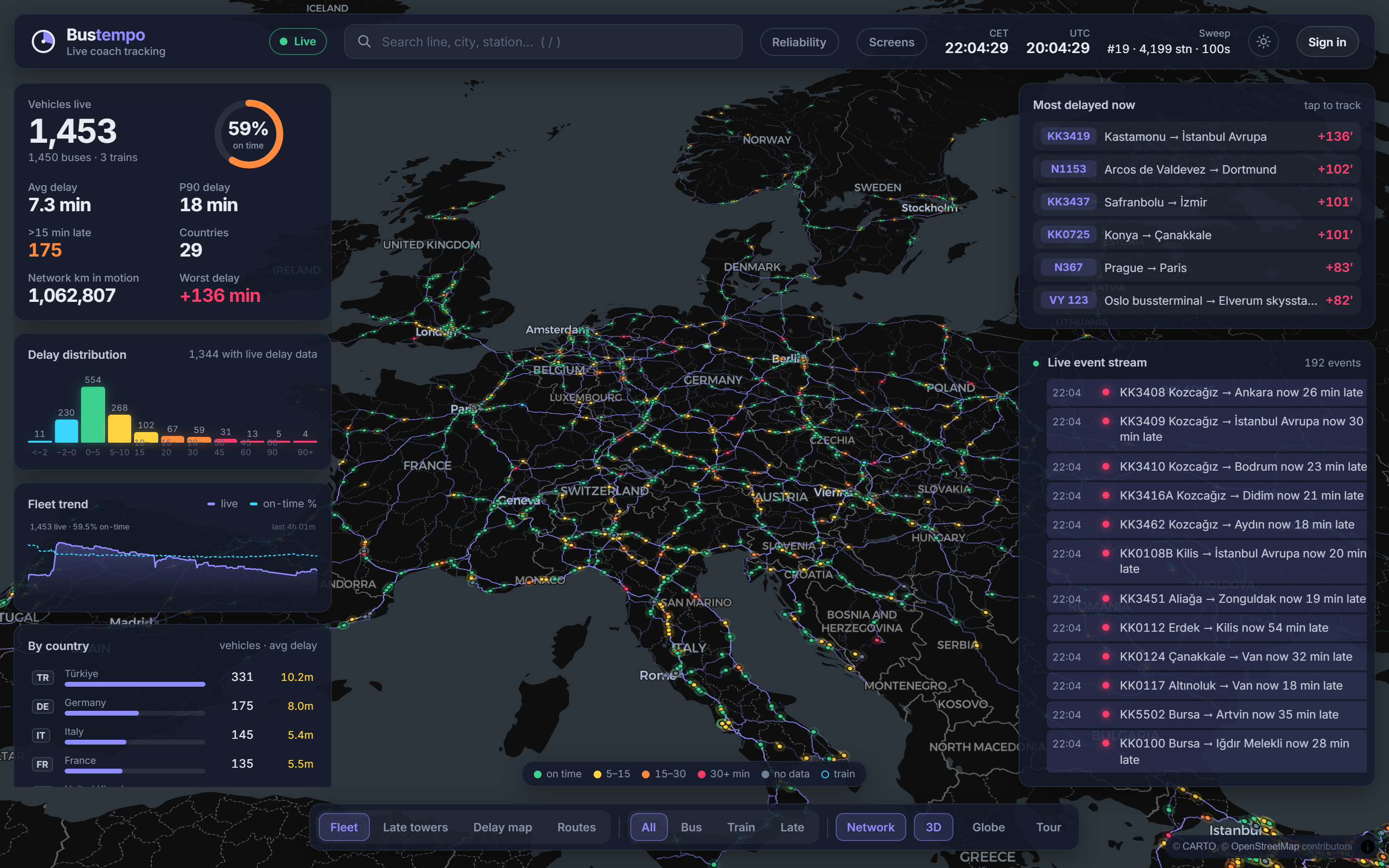Click the KK0725 line badge
This screenshot has width=1389, height=868.
1068,234
